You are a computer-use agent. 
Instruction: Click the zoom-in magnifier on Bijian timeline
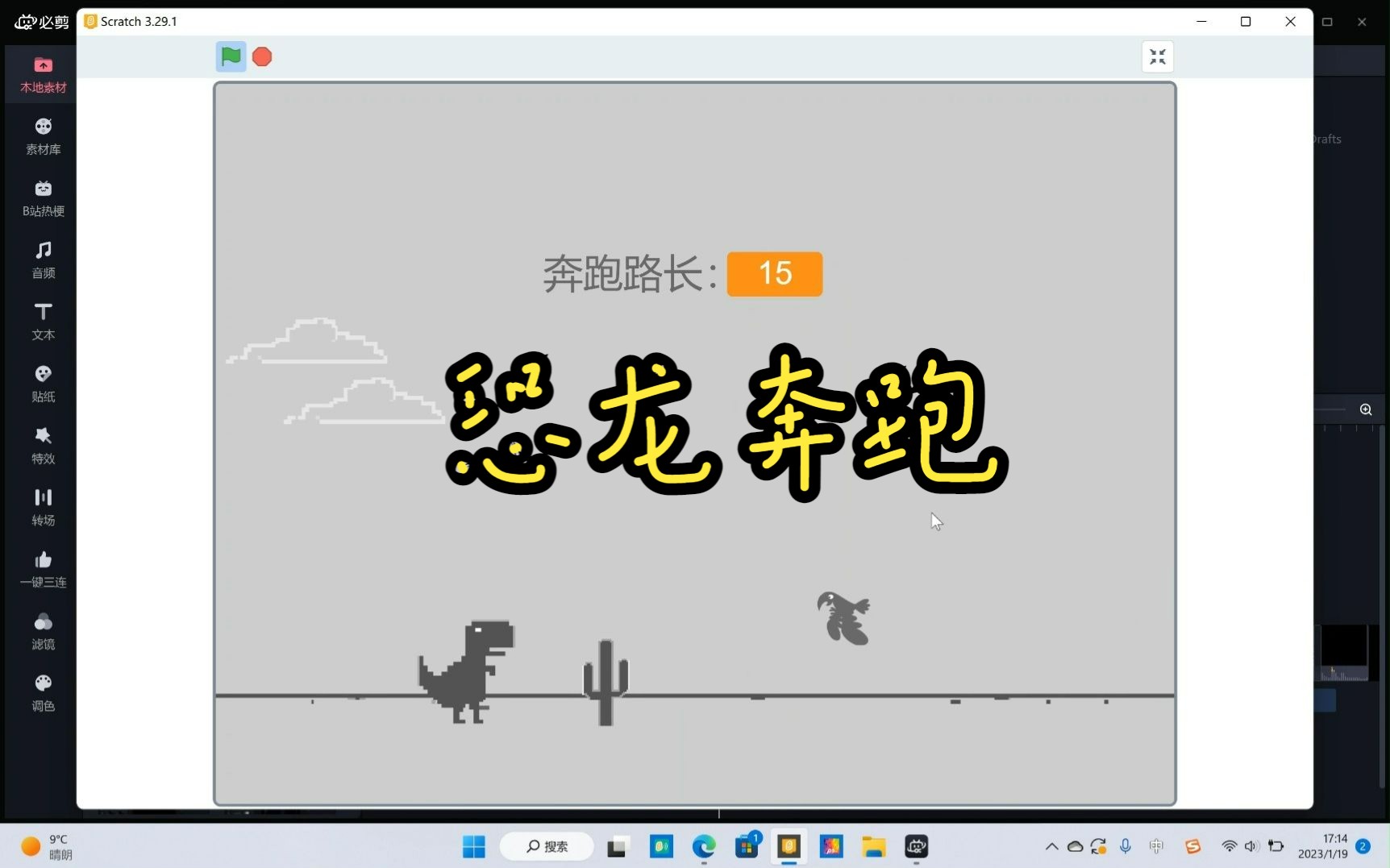1366,409
